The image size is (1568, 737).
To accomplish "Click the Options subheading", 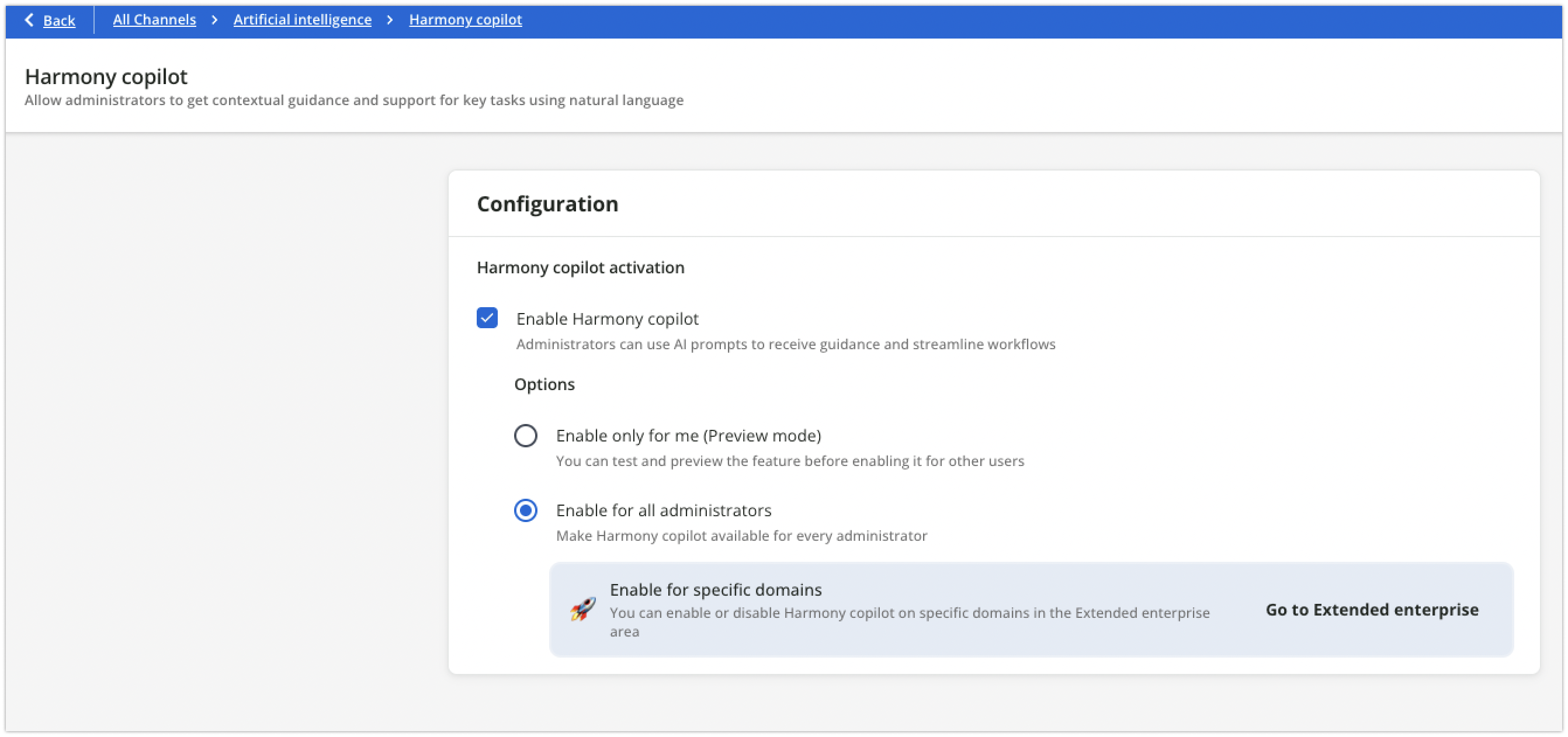I will coord(544,385).
